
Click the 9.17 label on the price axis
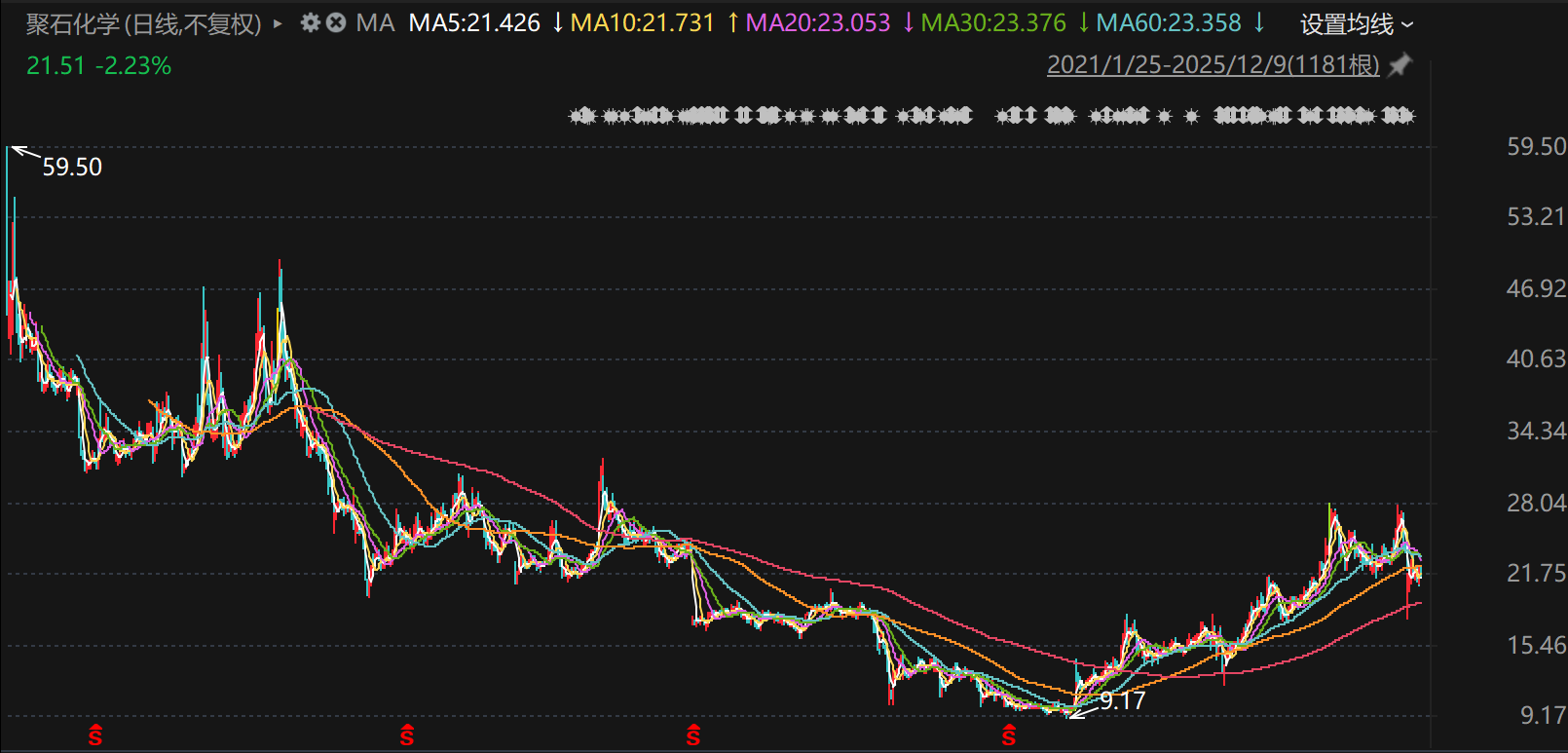(x=1544, y=715)
